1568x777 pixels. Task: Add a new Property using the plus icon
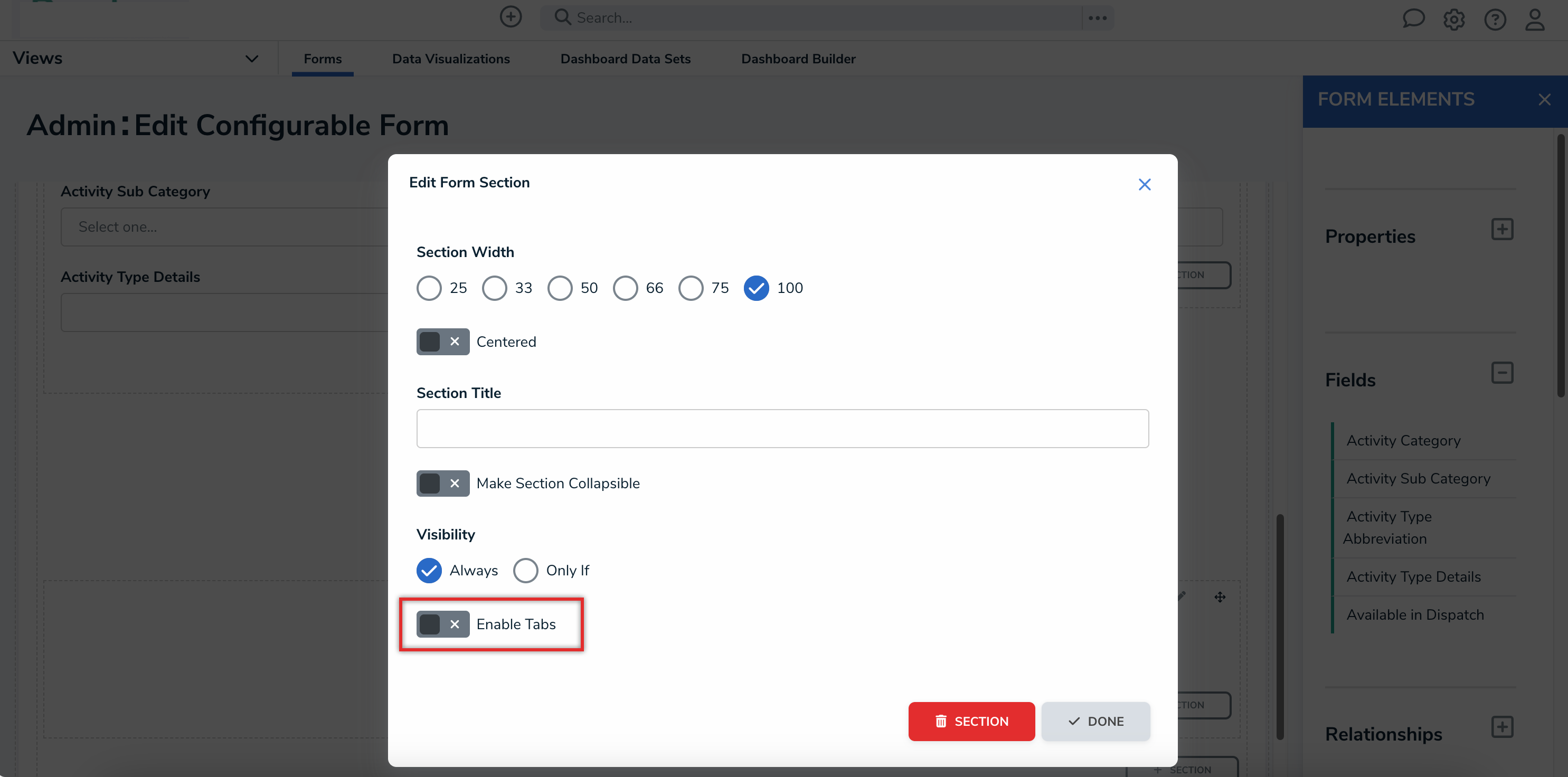tap(1503, 229)
